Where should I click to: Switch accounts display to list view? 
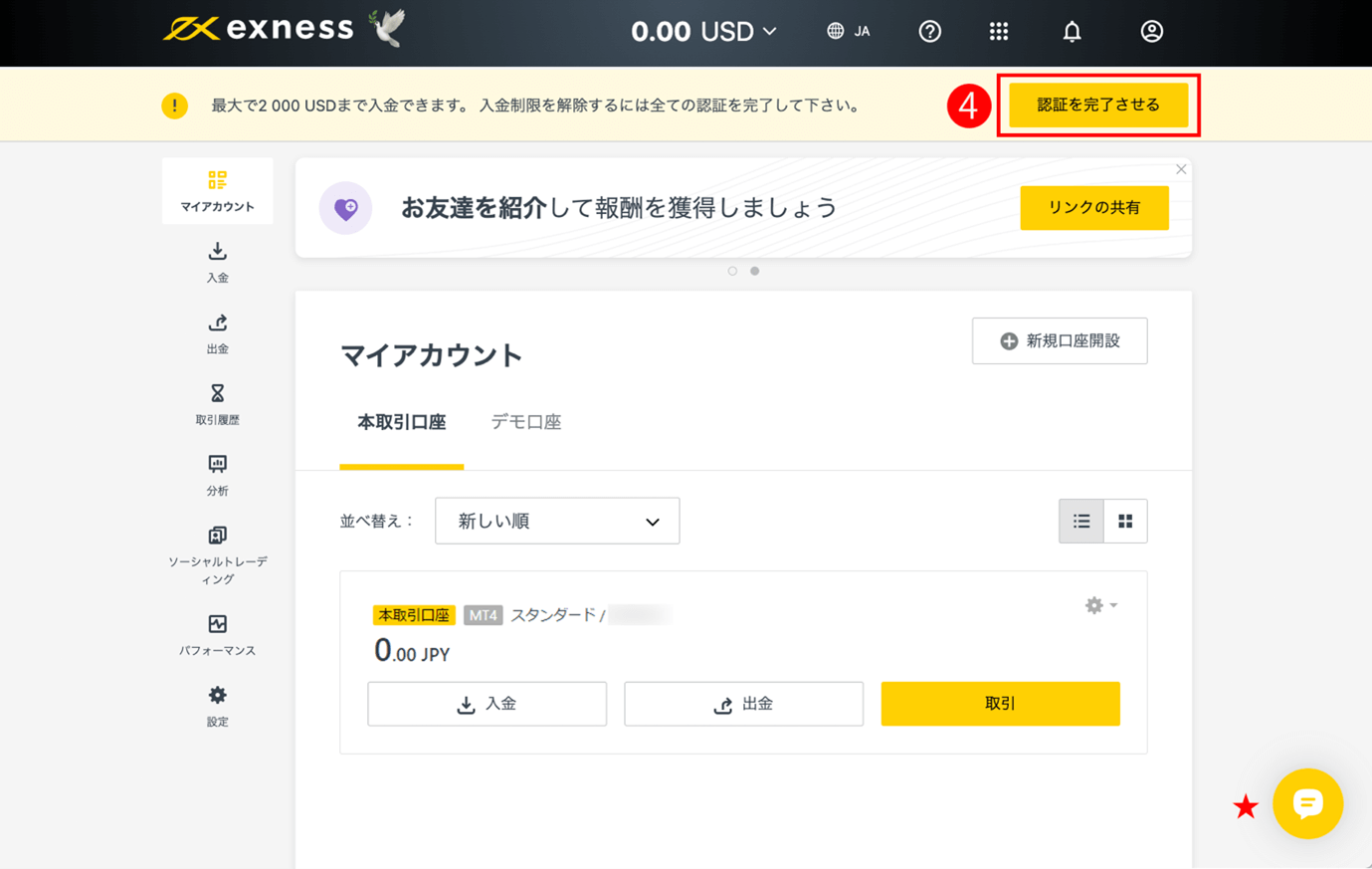point(1080,521)
